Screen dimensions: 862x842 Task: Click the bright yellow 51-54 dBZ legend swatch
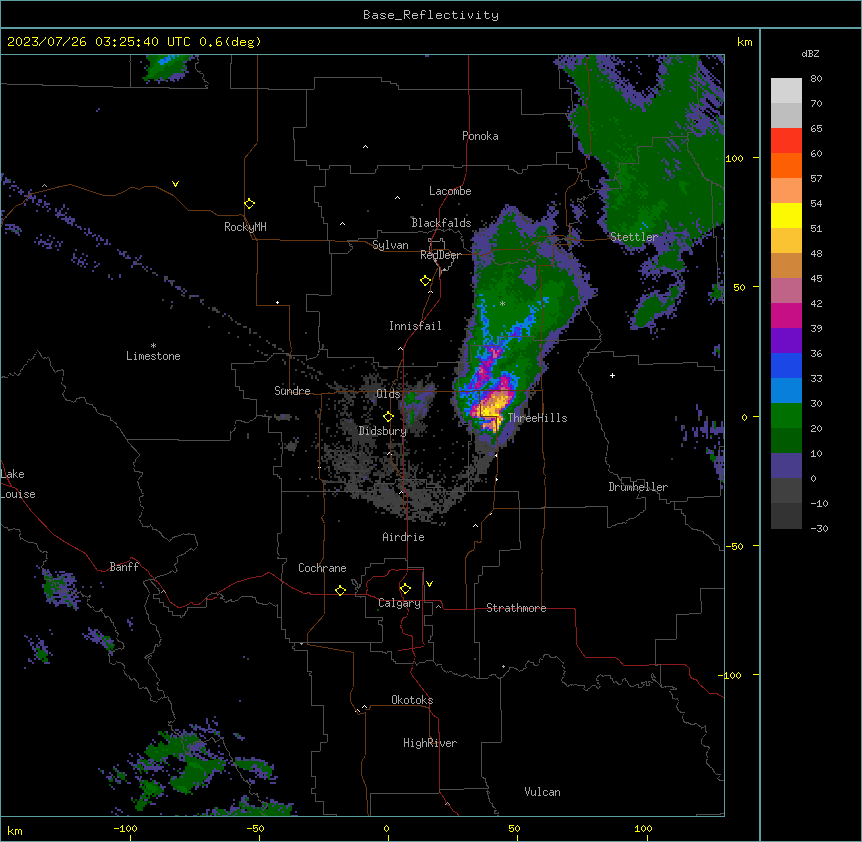tap(786, 215)
